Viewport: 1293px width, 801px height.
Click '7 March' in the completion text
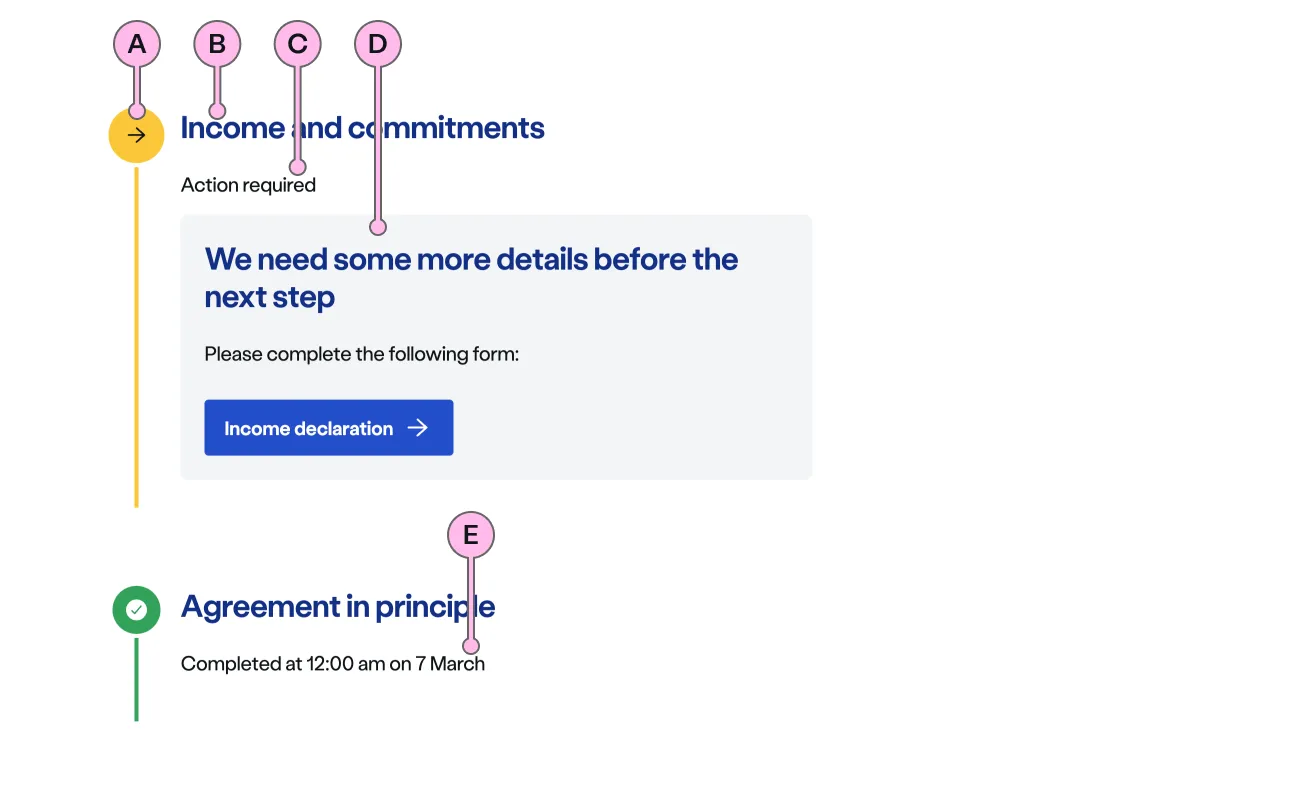point(451,664)
